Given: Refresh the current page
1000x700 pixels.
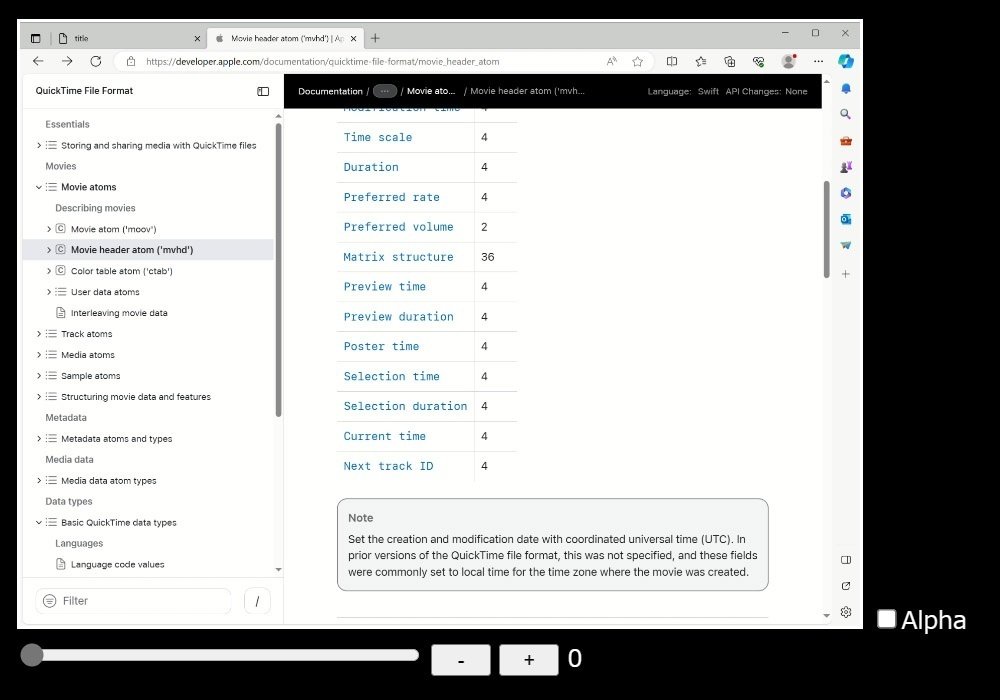Looking at the screenshot, I should click(x=96, y=61).
